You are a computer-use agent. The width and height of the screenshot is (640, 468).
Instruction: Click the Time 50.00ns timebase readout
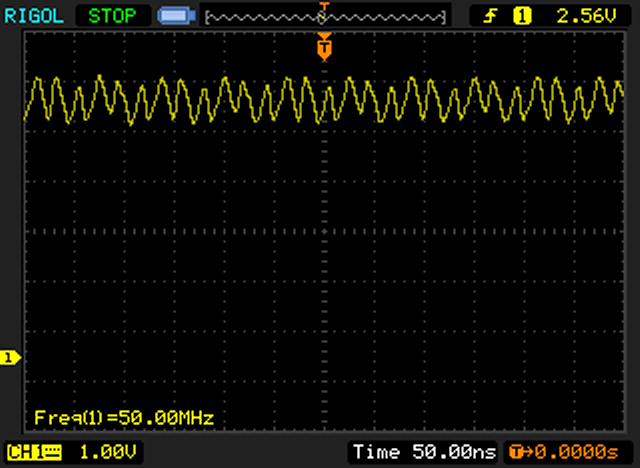pos(424,452)
